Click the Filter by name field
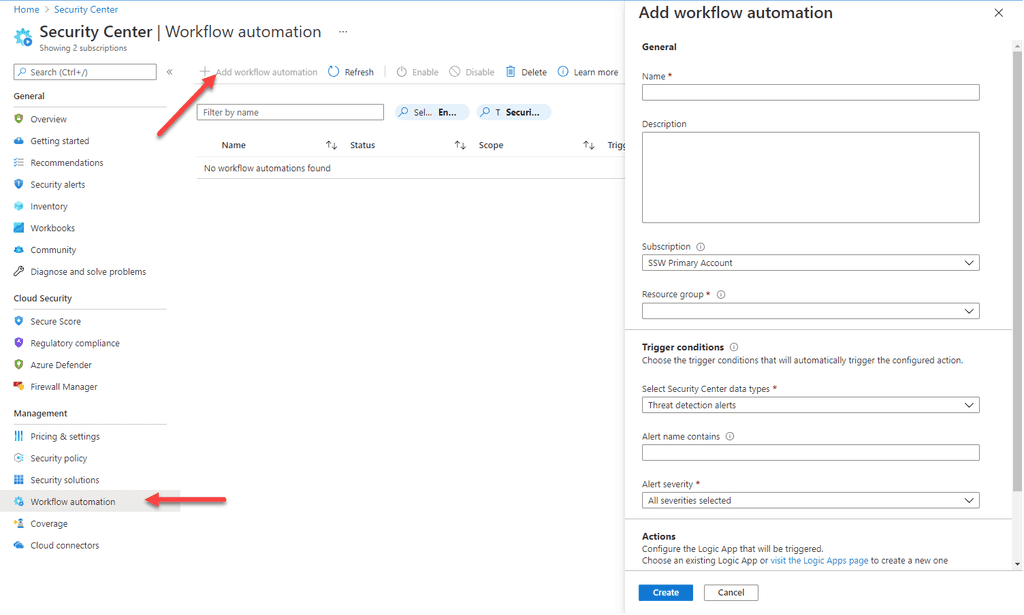This screenshot has width=1024, height=615. (x=290, y=111)
